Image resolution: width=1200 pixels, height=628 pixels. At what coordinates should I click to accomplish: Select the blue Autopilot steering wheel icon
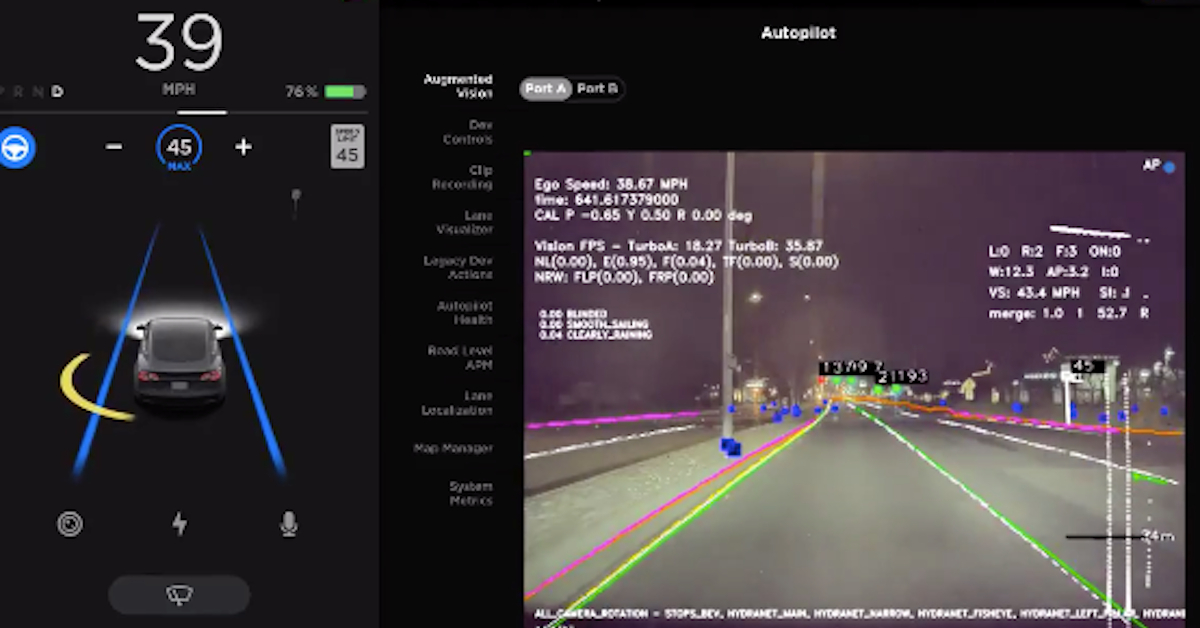click(x=19, y=147)
